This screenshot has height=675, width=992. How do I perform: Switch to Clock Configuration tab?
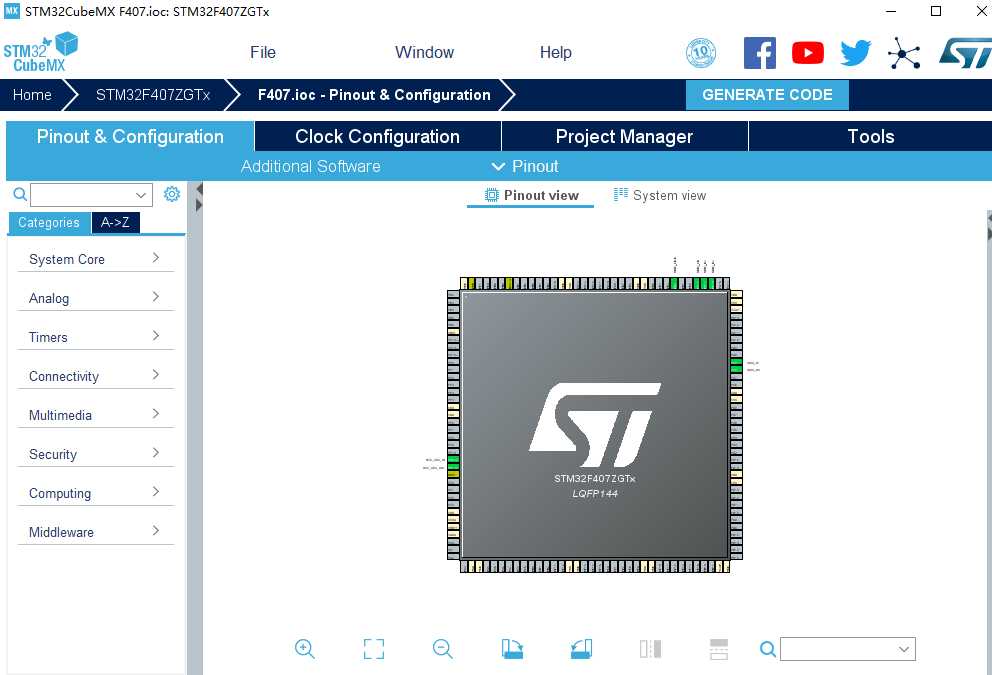pos(377,137)
